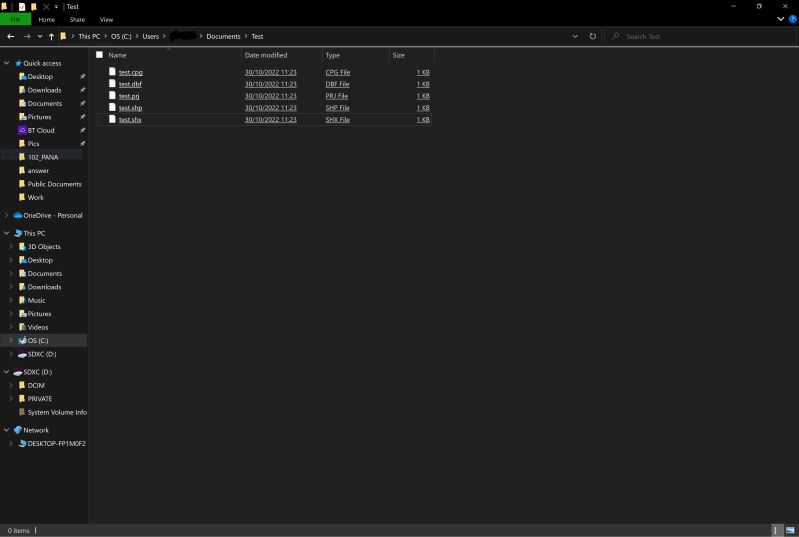Viewport: 799px width, 537px height.
Task: Expand the OS (C:) drive node
Action: pyautogui.click(x=11, y=340)
